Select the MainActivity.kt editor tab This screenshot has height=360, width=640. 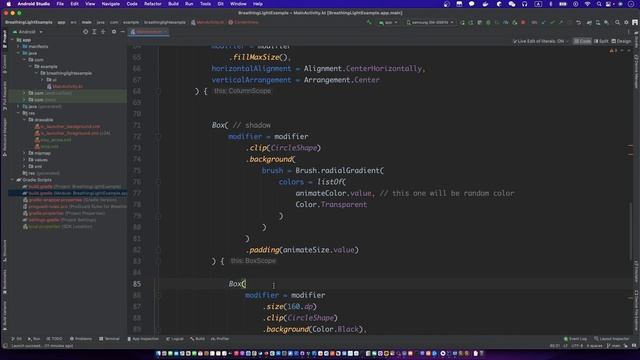[148, 32]
